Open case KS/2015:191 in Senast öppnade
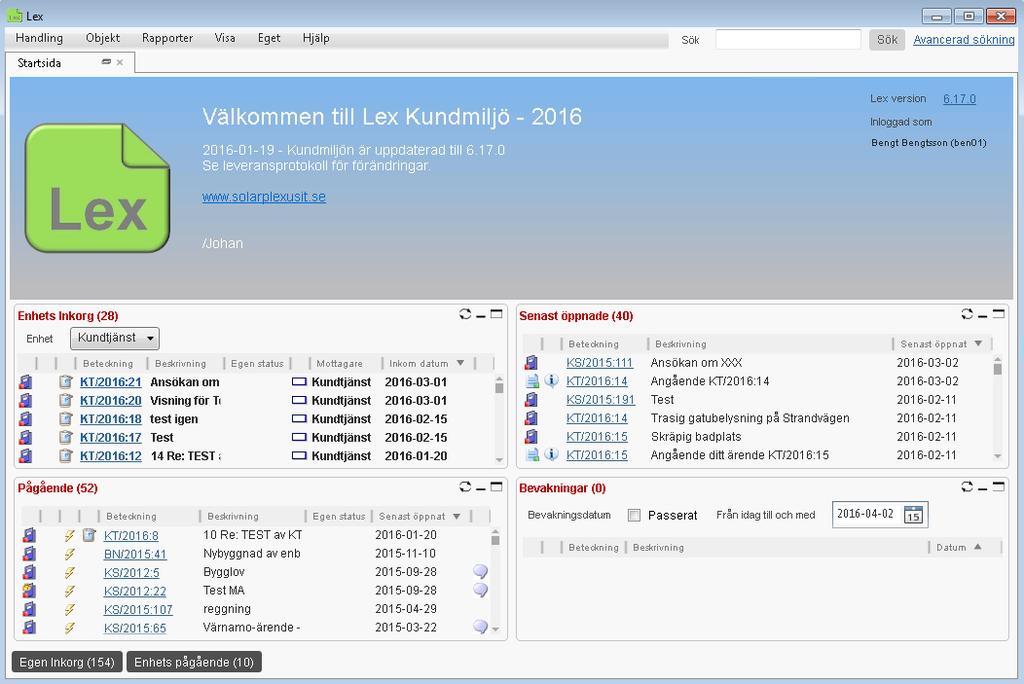Screen dimensions: 1024x684 (600, 400)
